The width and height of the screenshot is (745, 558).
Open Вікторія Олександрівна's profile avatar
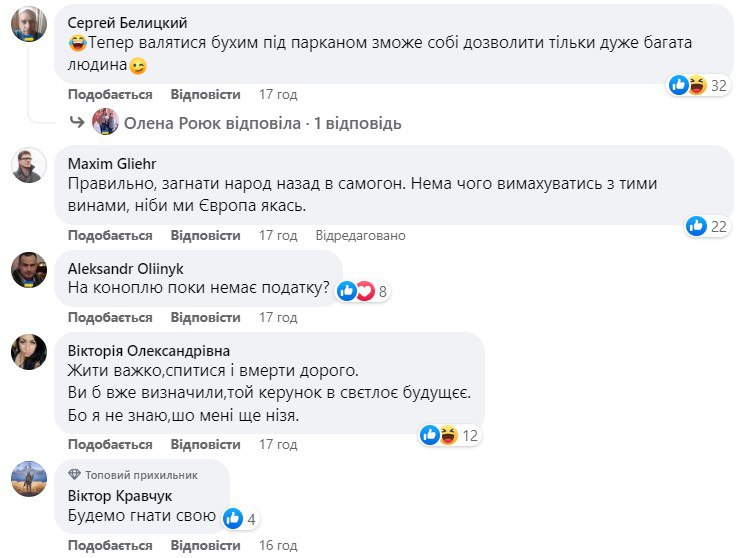pyautogui.click(x=27, y=353)
